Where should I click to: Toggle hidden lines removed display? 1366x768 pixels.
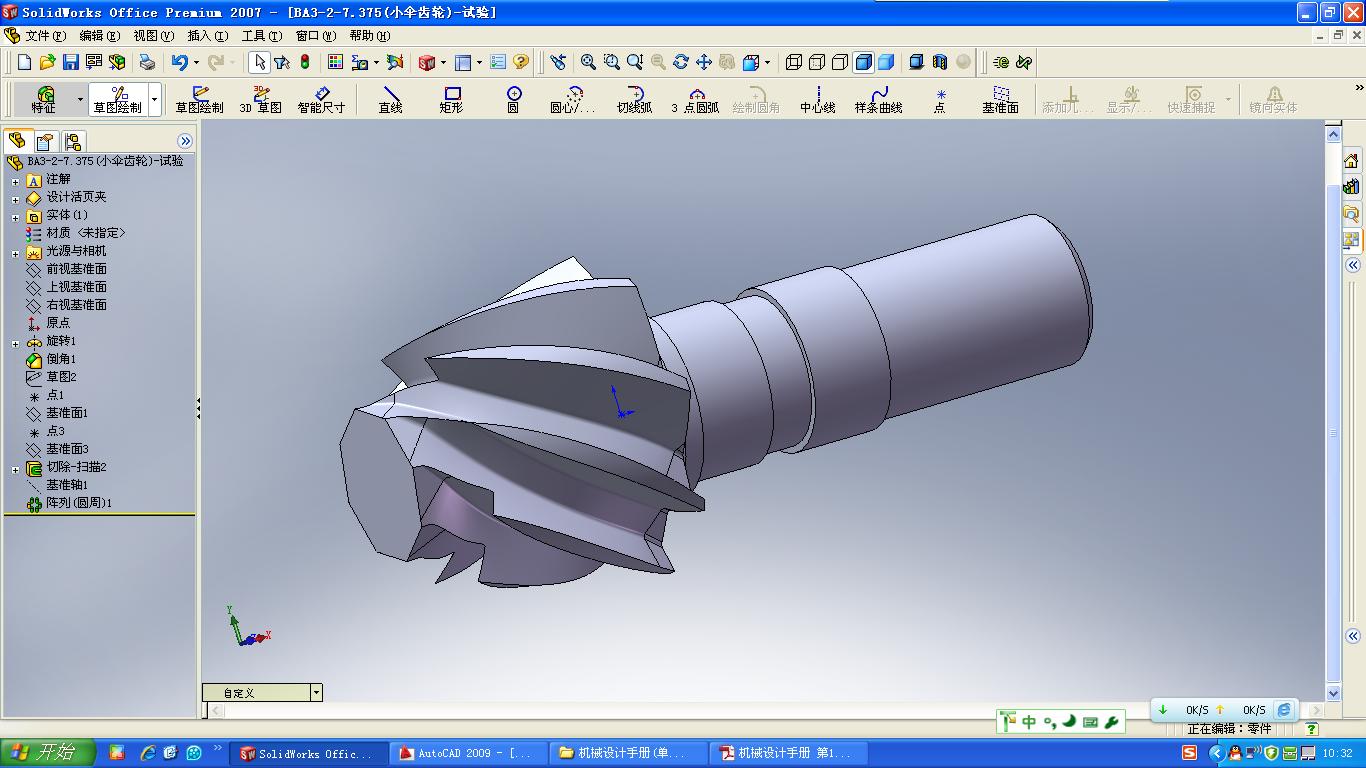point(840,62)
